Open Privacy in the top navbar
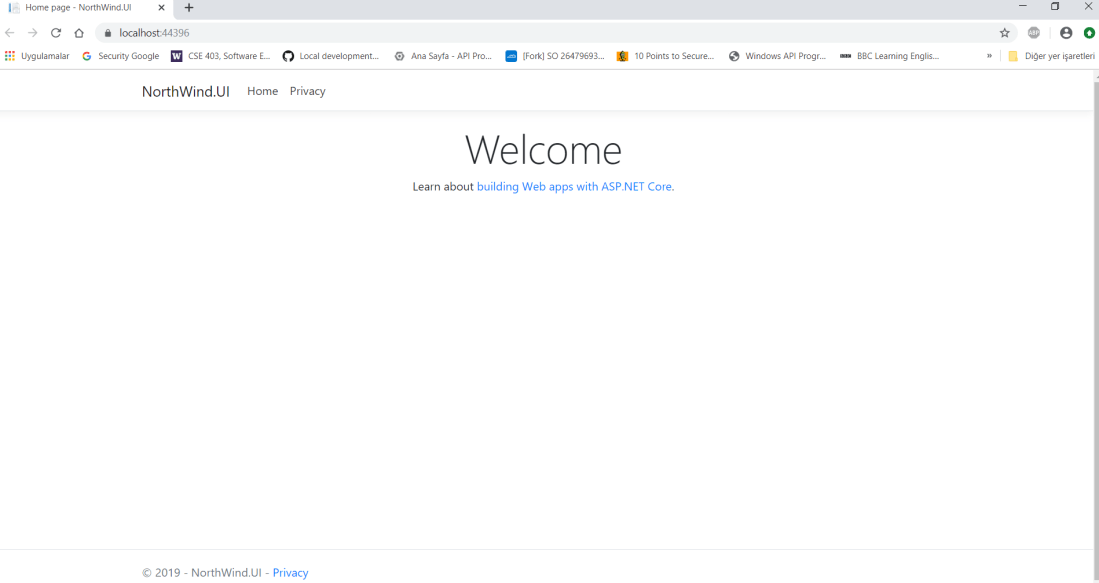1099x583 pixels. click(307, 91)
